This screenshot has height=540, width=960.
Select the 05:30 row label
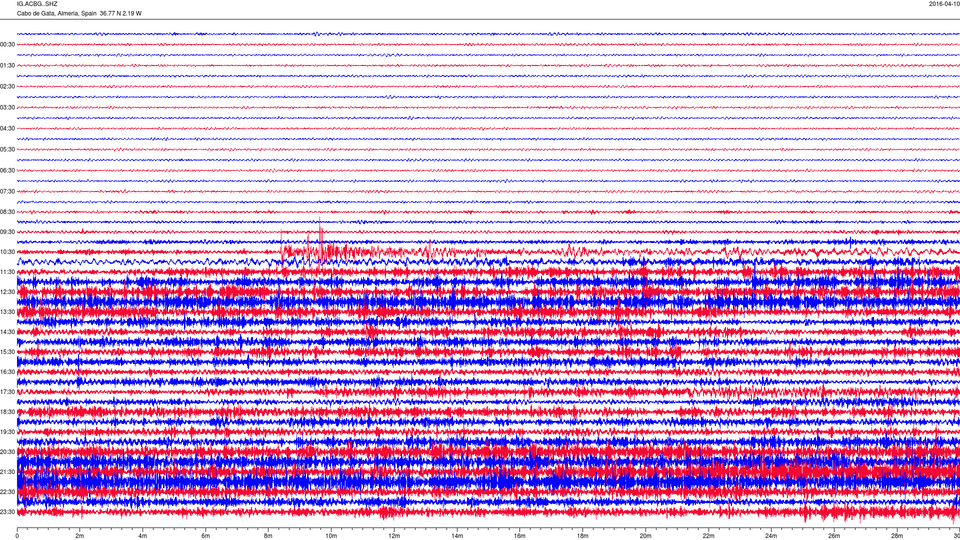point(7,149)
